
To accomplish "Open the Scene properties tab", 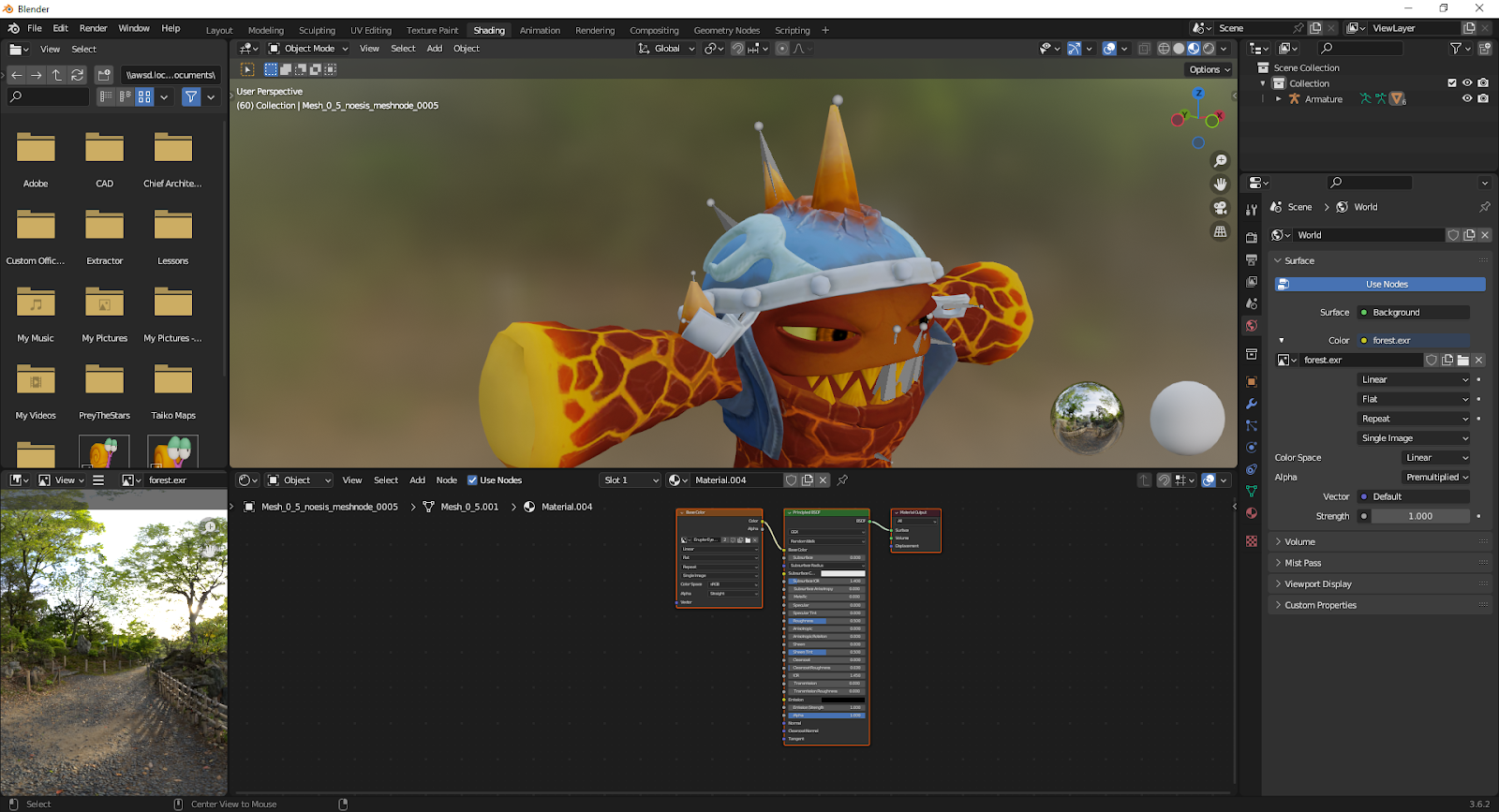I will (x=1252, y=303).
